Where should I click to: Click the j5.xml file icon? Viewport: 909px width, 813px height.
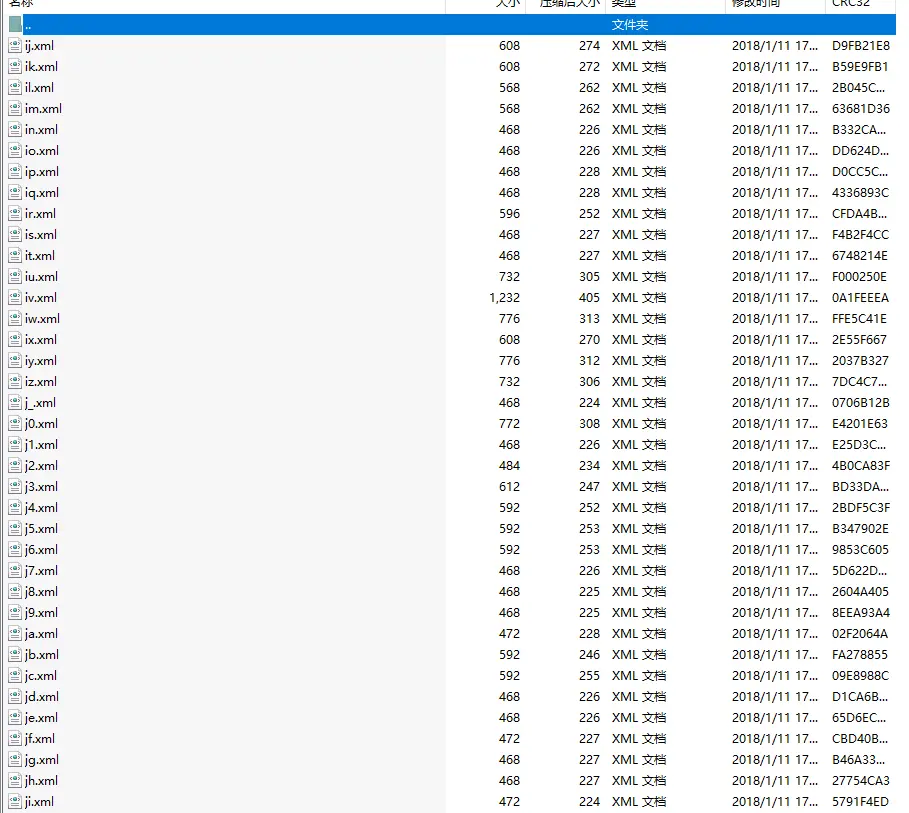[x=15, y=528]
